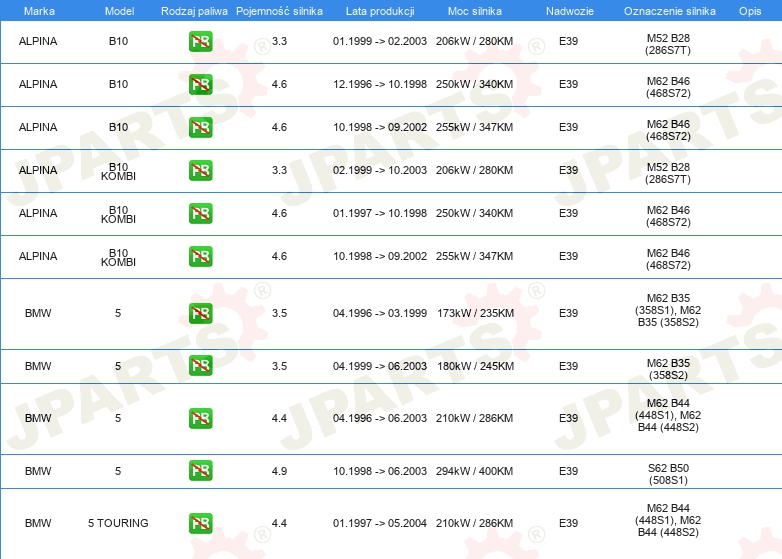
Task: Click engine code in row 04.1996 -> 03.1999
Action: 668,310
